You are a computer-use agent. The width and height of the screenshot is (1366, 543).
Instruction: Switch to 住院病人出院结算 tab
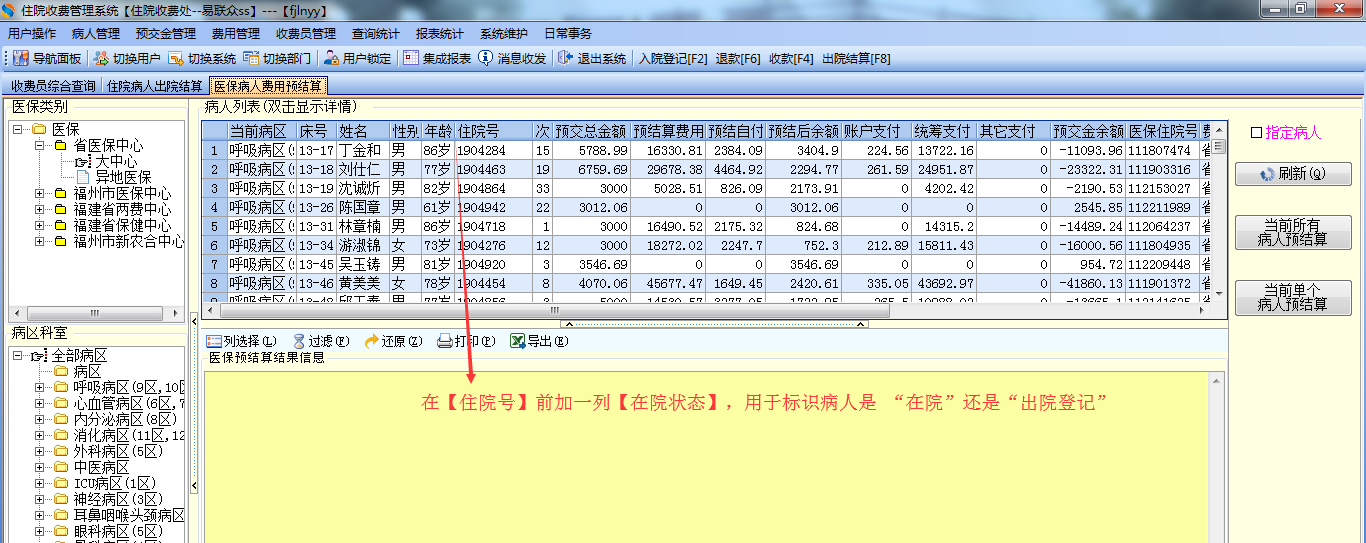[155, 87]
